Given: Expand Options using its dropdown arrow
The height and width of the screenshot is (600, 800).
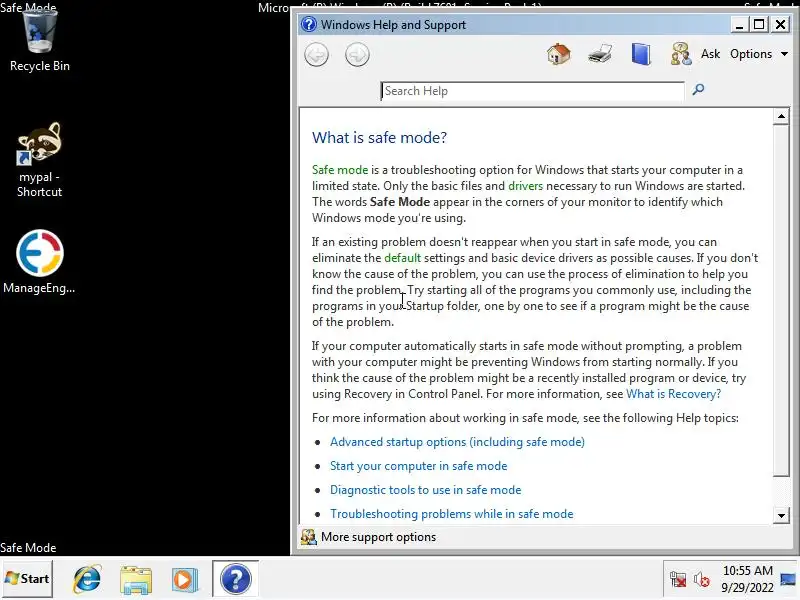Looking at the screenshot, I should 784,54.
